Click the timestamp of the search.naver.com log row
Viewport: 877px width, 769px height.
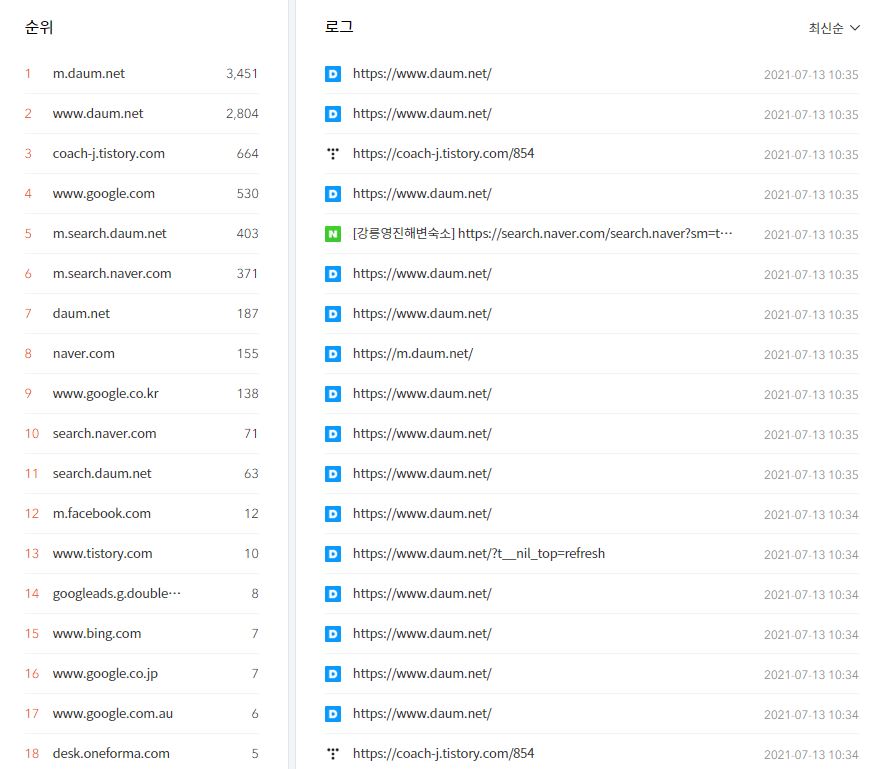point(811,235)
